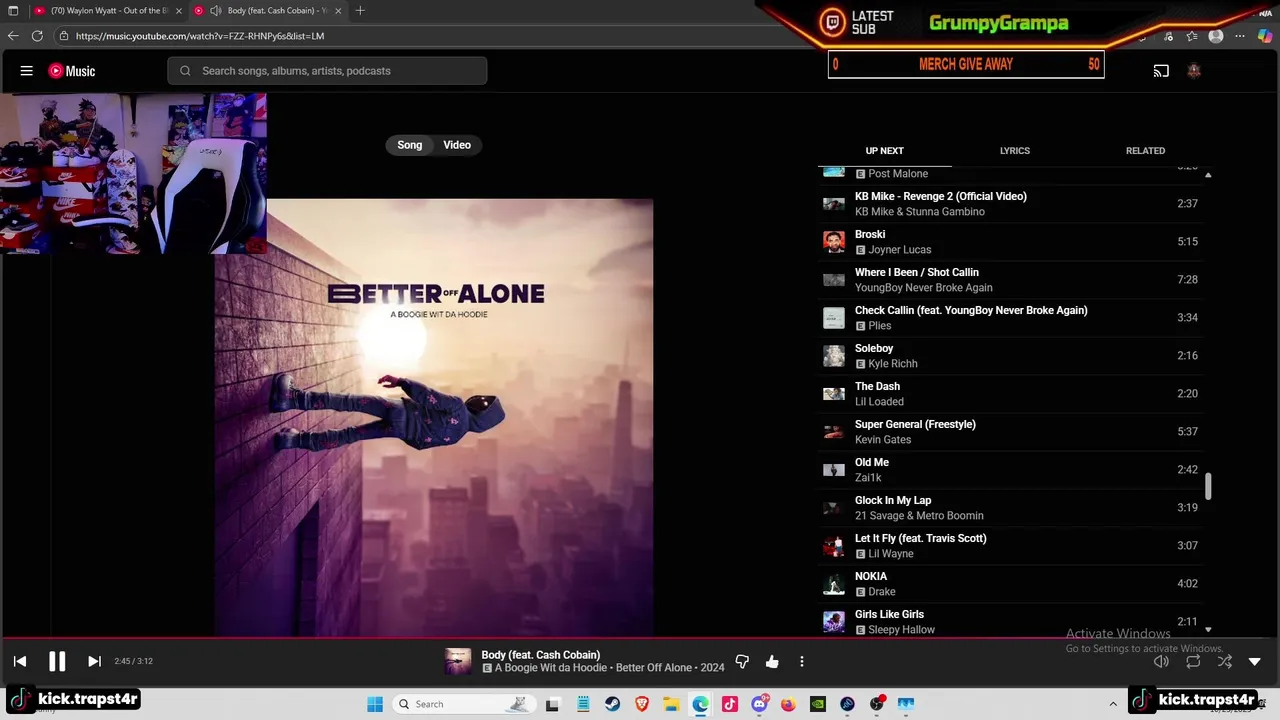Like the song Body with thumbs-up
This screenshot has width=1280, height=720.
coord(772,661)
